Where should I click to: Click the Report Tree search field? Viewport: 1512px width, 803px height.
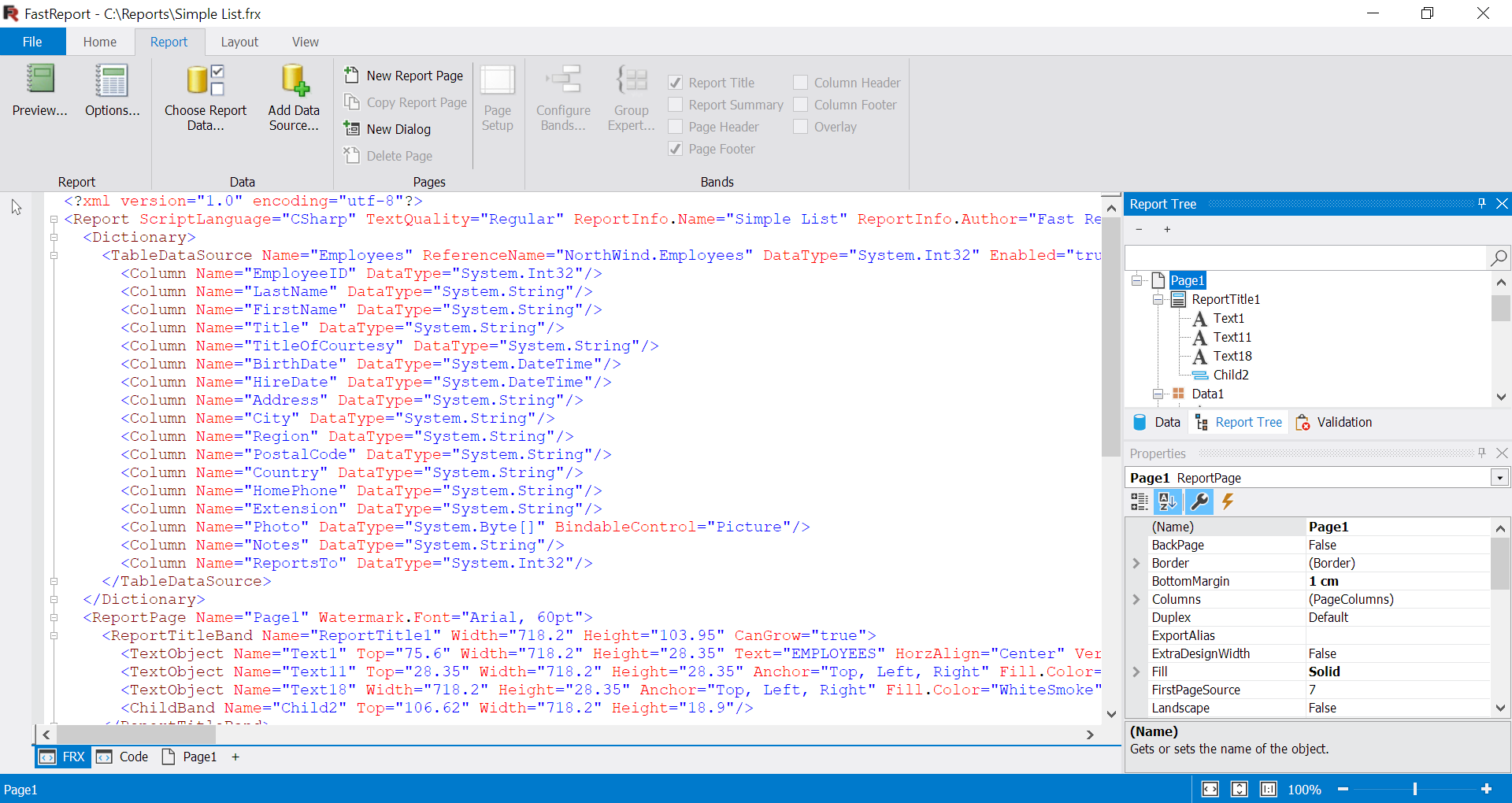(1306, 257)
